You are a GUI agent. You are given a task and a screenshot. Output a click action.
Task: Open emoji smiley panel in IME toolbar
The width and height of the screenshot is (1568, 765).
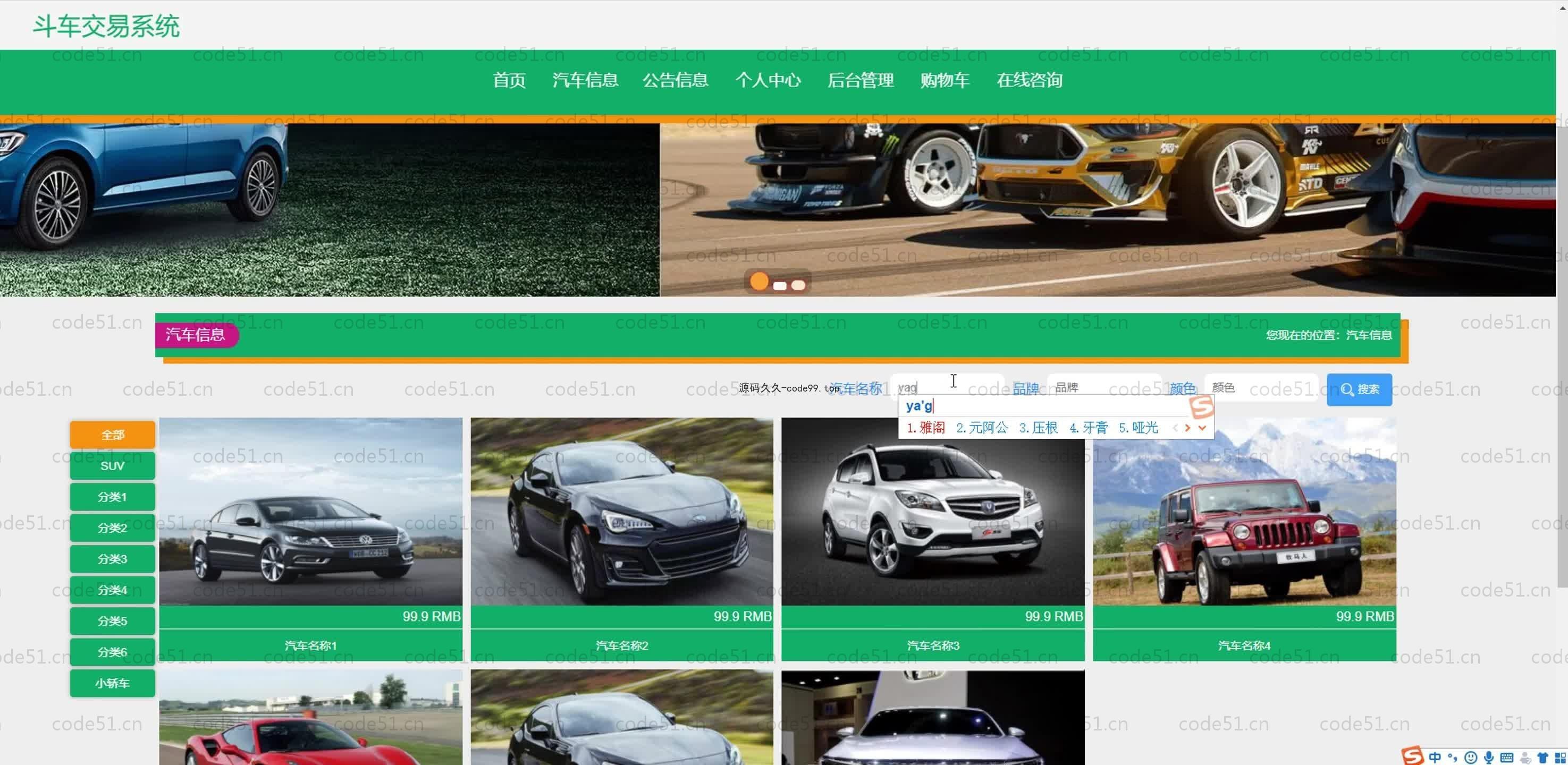(x=1471, y=757)
